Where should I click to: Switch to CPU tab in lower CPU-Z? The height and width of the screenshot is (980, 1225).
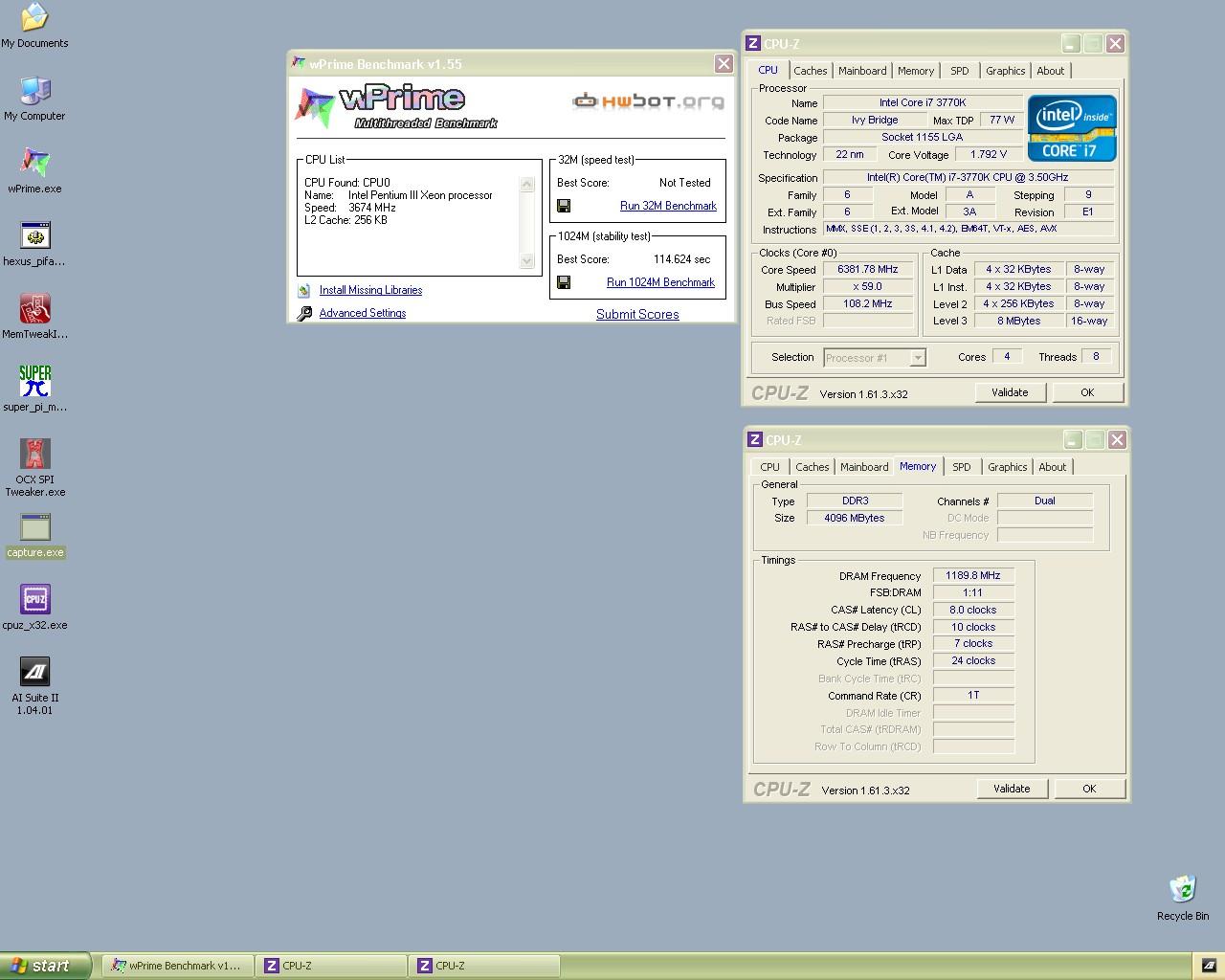pos(770,467)
